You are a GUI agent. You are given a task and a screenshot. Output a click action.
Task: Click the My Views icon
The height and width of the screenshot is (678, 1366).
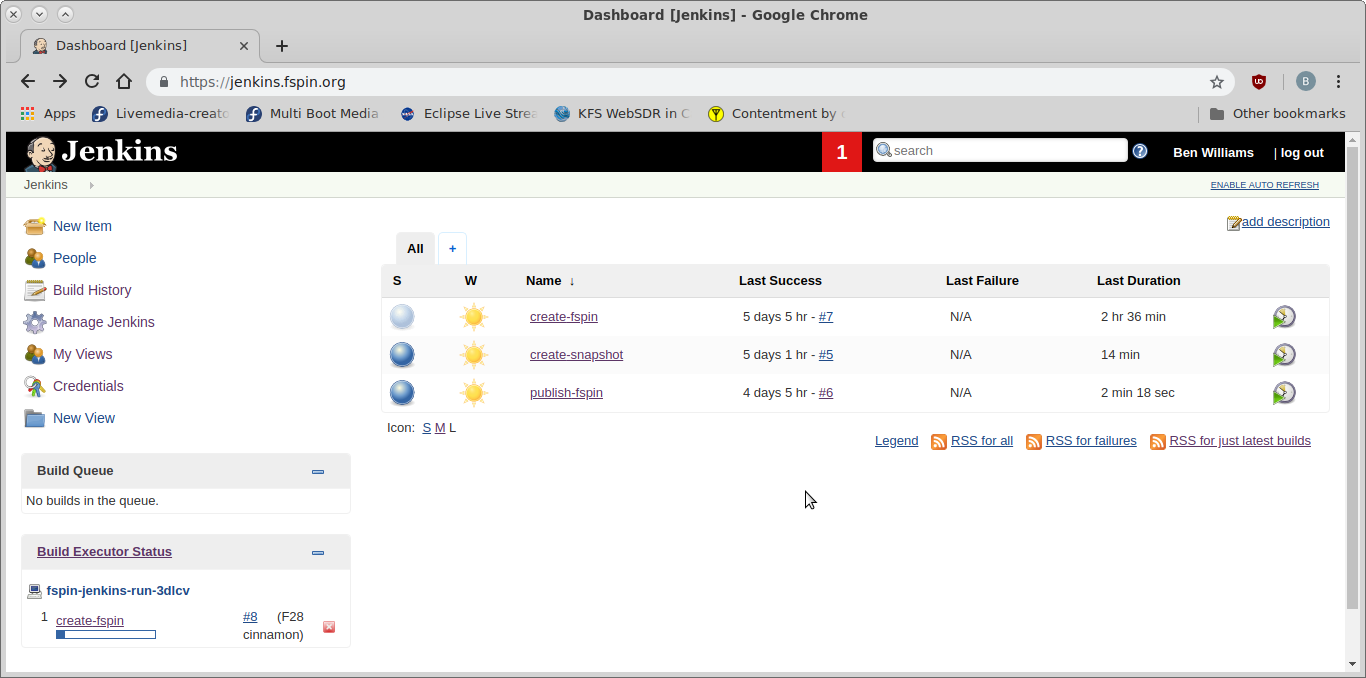coord(35,354)
